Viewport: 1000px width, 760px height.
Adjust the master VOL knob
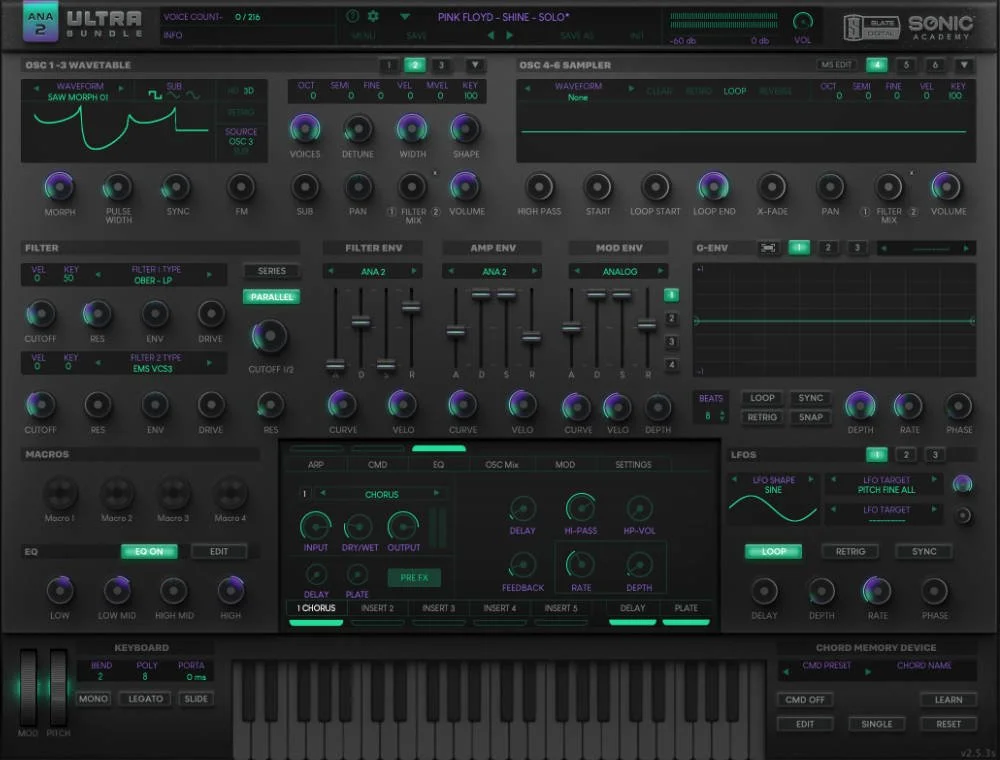pos(802,22)
